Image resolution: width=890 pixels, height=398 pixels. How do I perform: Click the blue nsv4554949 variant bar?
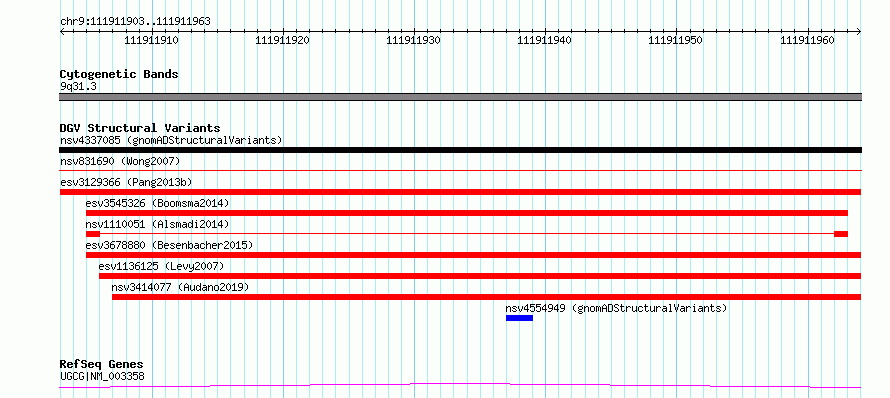[x=519, y=318]
